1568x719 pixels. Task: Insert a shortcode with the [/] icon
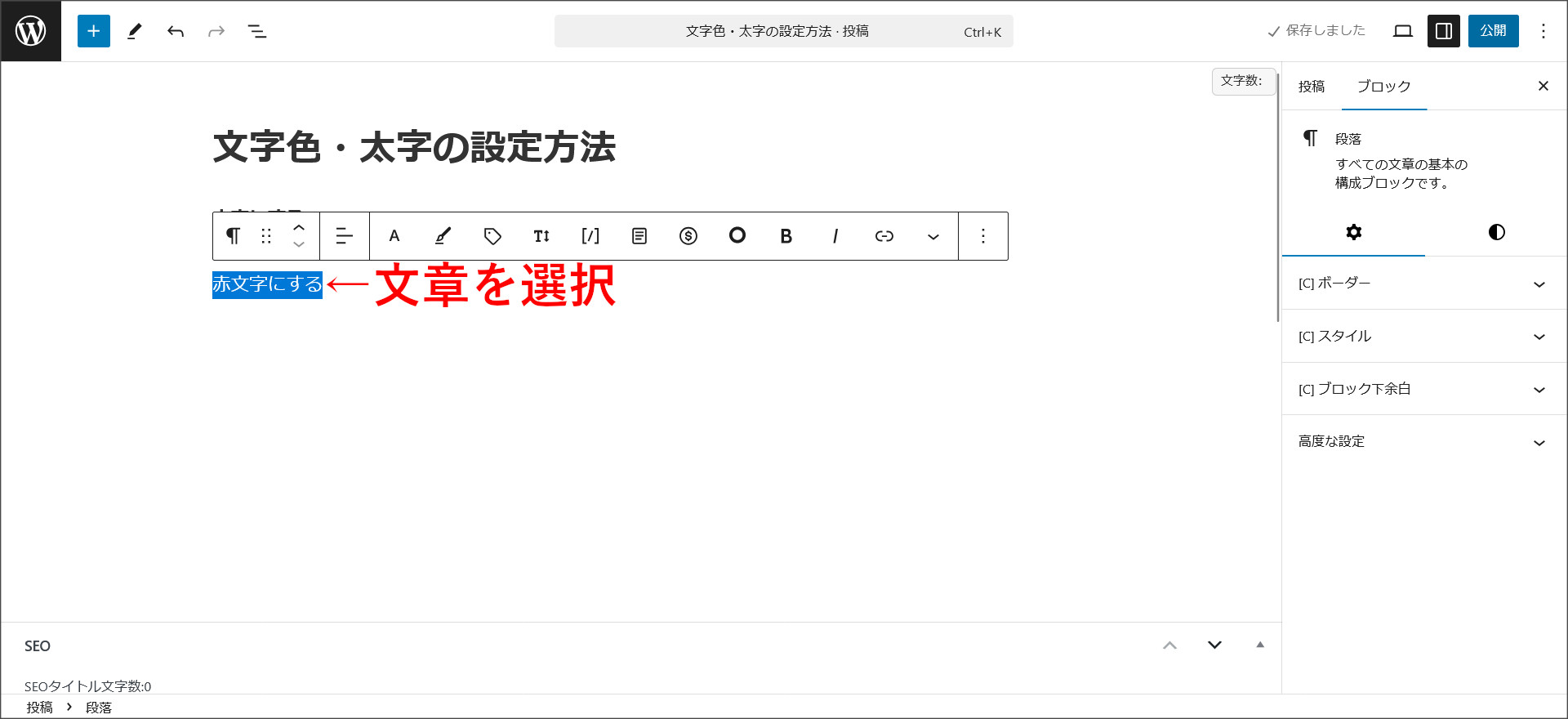coord(590,236)
